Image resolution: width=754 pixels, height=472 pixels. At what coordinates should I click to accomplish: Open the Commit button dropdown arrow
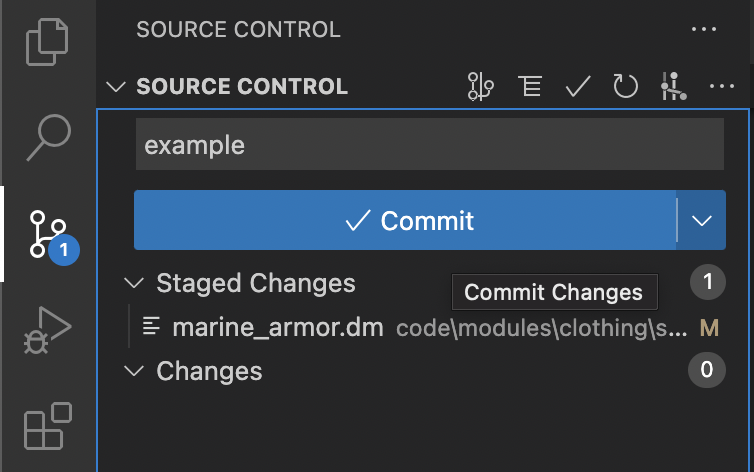pos(702,220)
